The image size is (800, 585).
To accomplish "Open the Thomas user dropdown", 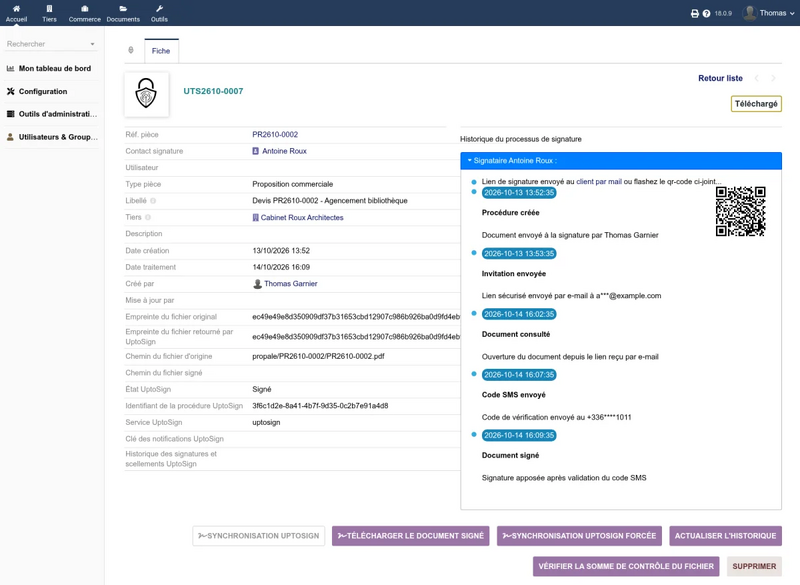I will 777,13.
